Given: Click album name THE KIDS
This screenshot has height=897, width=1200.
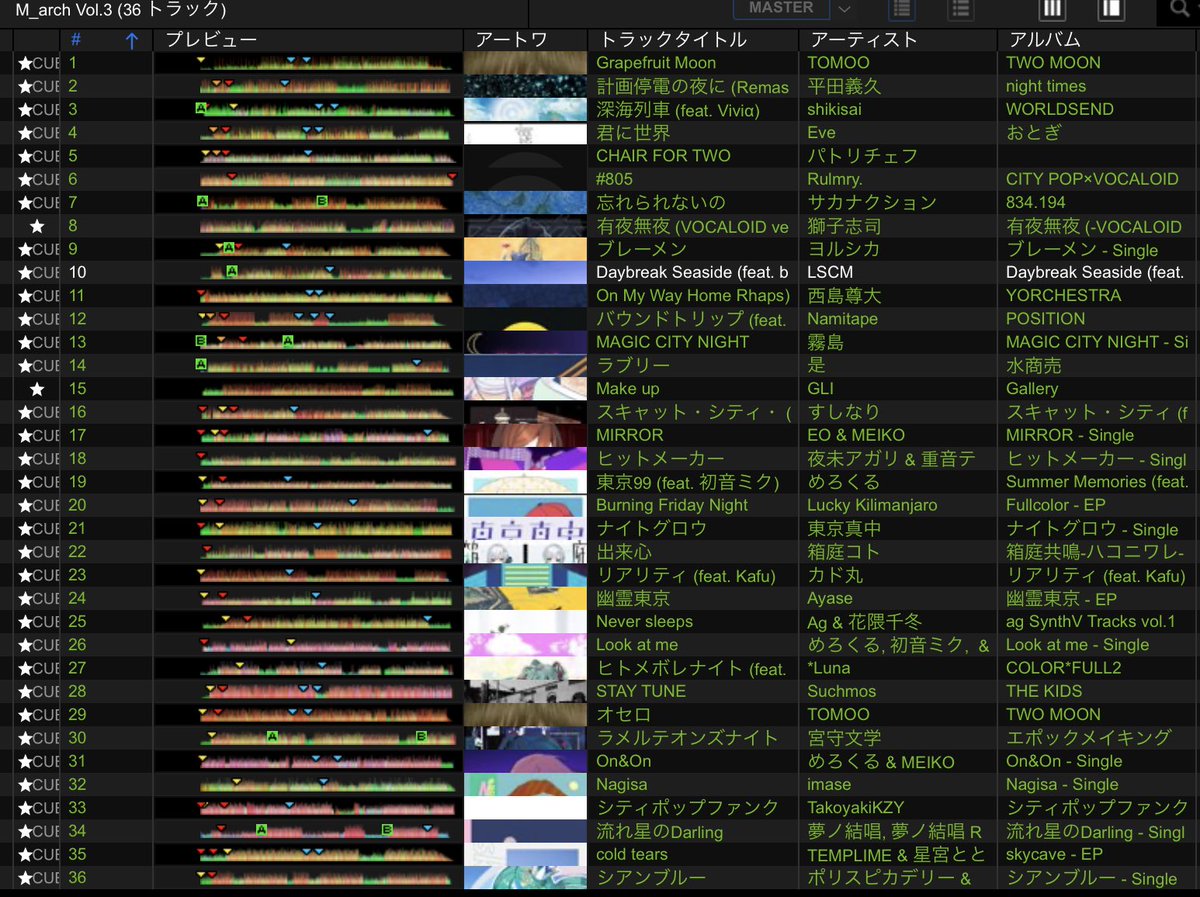Looking at the screenshot, I should [1046, 691].
